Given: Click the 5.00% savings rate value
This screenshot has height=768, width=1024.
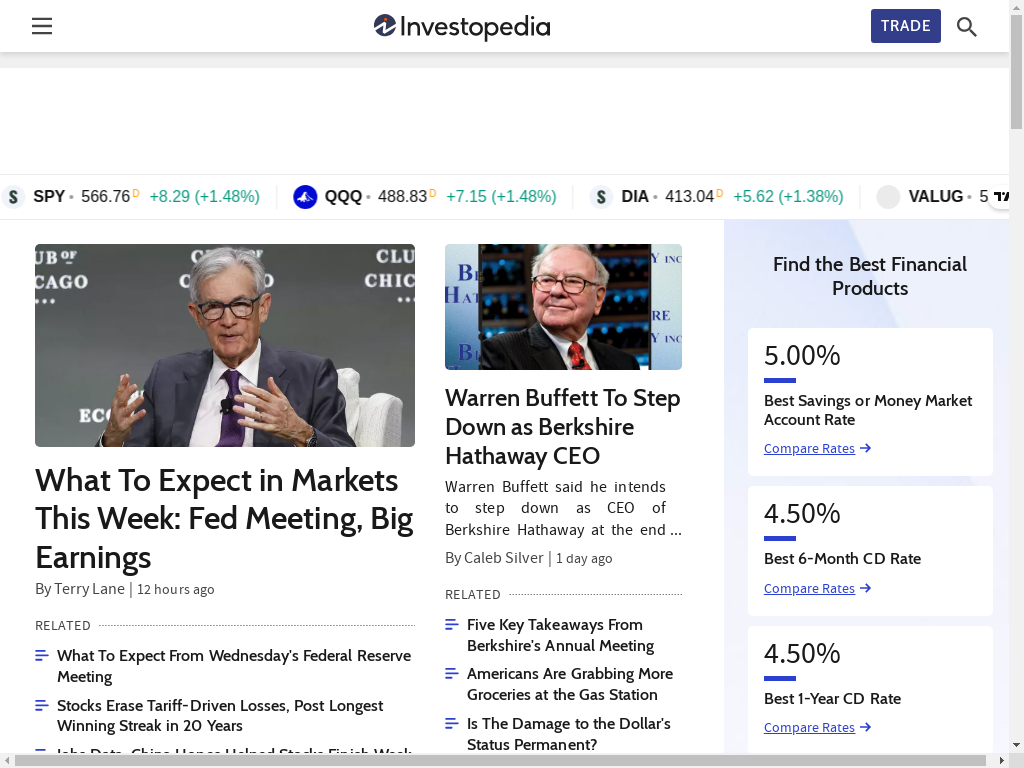Looking at the screenshot, I should 802,356.
